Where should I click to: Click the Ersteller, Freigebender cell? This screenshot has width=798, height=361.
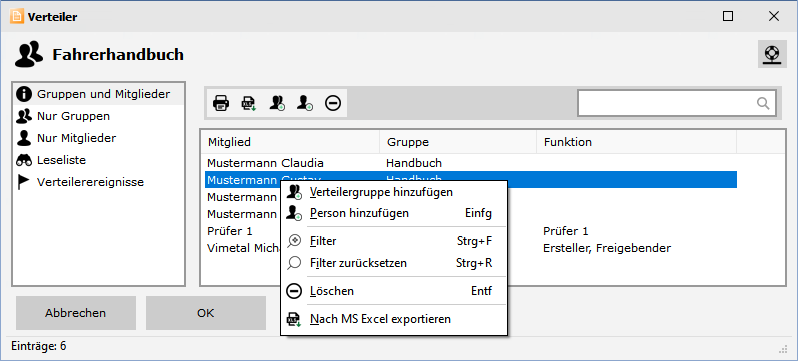(x=607, y=248)
